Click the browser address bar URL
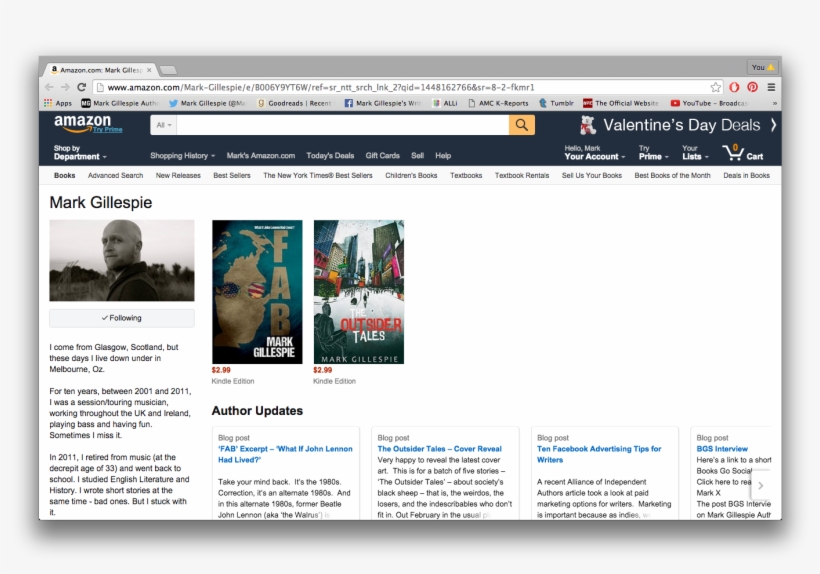Screen dimensions: 820x574 [x=321, y=87]
